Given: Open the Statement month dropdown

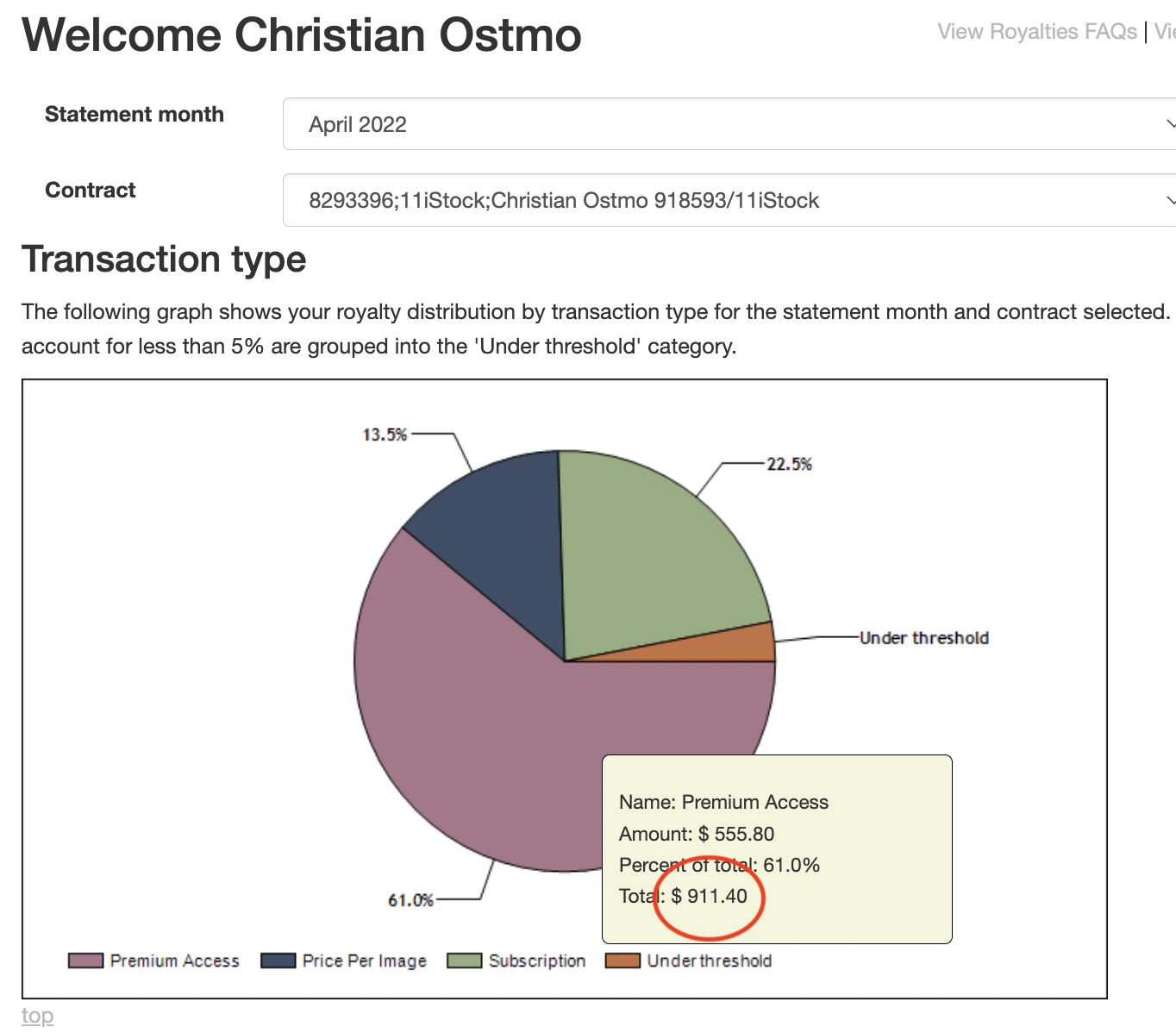Looking at the screenshot, I should coord(729,124).
